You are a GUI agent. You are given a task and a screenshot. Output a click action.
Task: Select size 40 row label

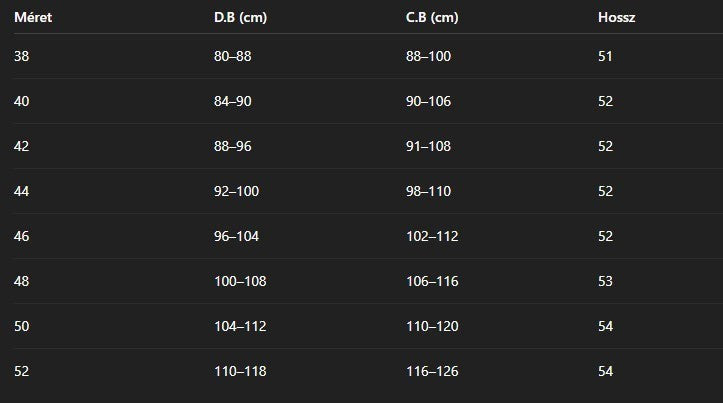pyautogui.click(x=22, y=101)
